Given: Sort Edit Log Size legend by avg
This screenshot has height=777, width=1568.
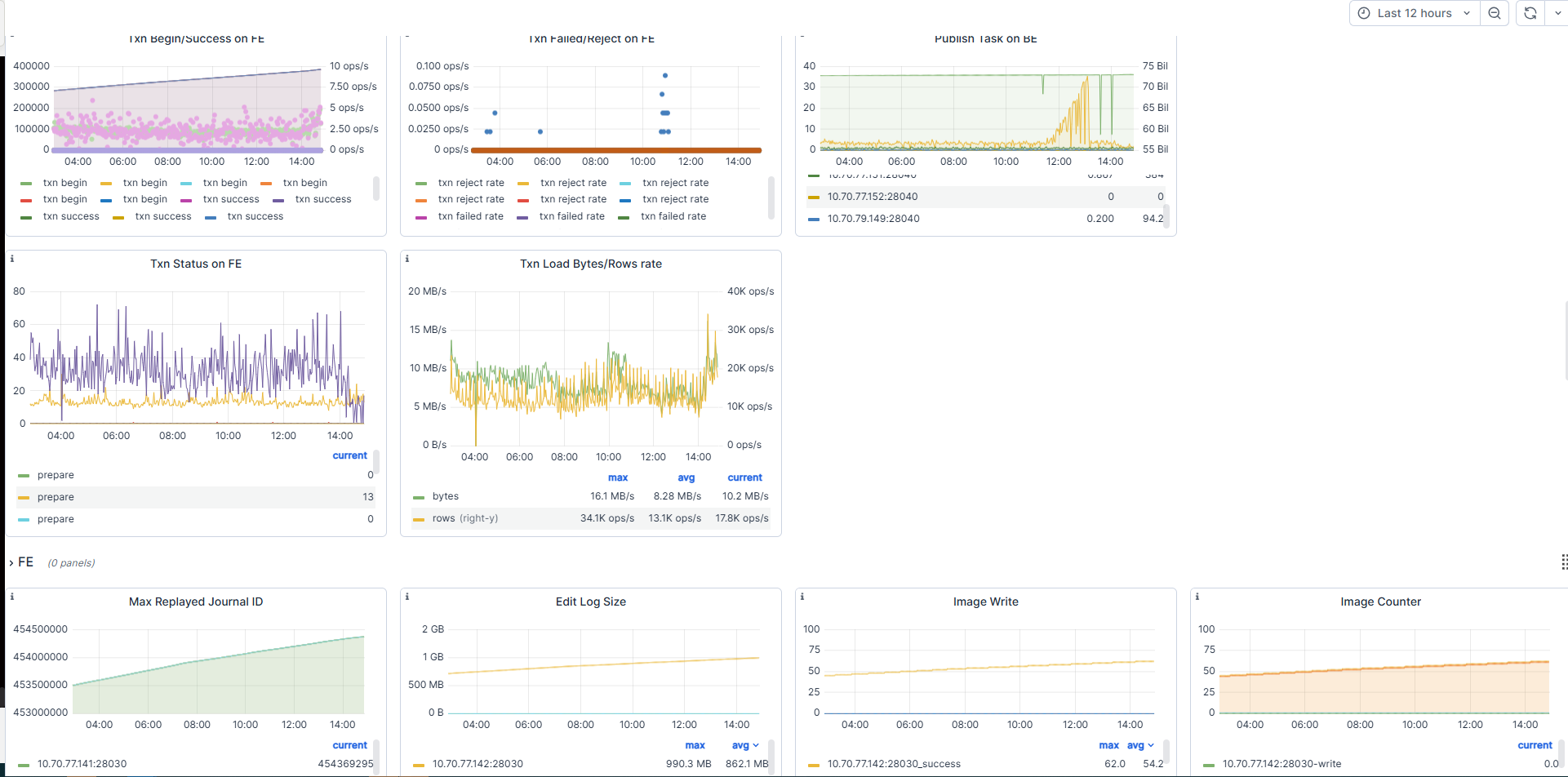Looking at the screenshot, I should click(745, 745).
